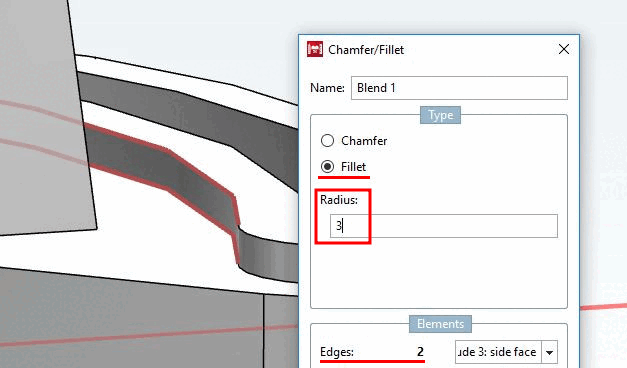Click the Edges count value 2
This screenshot has width=627, height=368.
point(420,352)
